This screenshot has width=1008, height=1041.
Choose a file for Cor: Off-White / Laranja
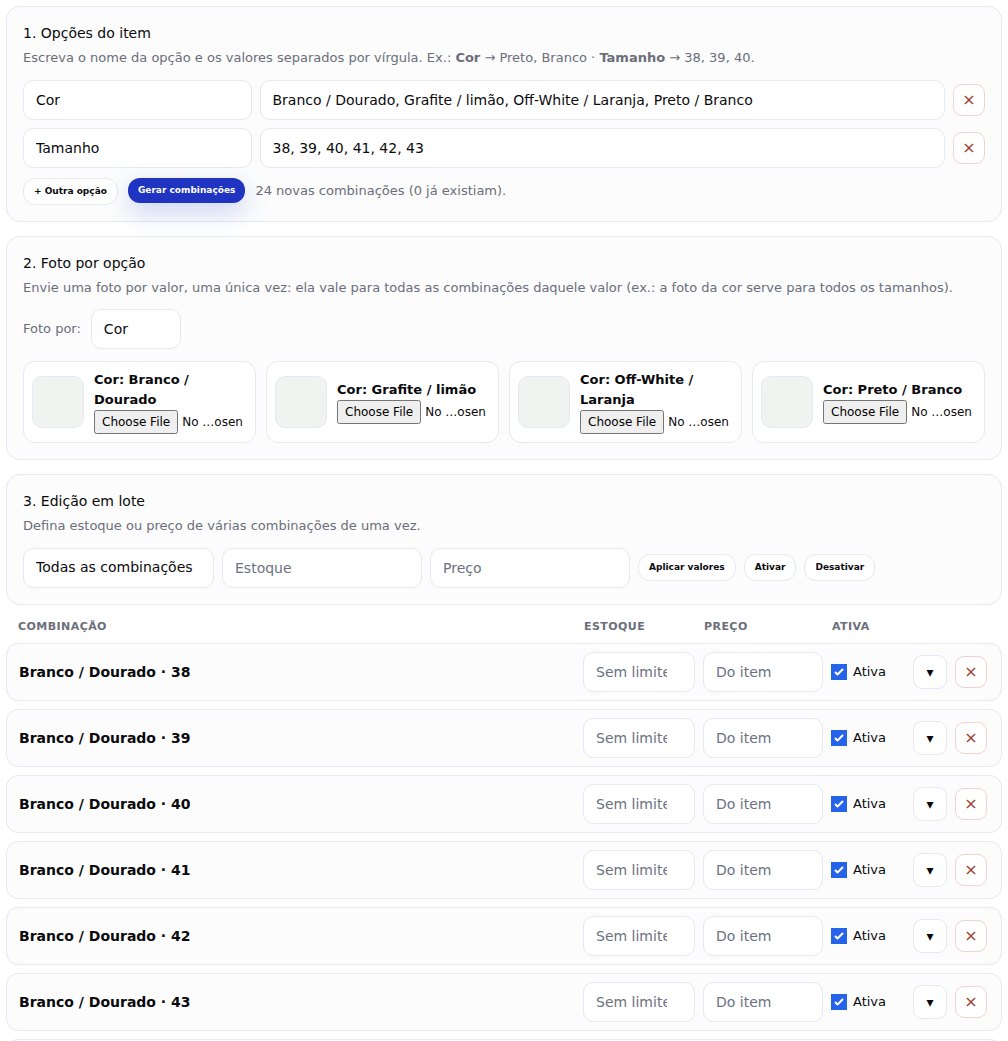click(622, 422)
